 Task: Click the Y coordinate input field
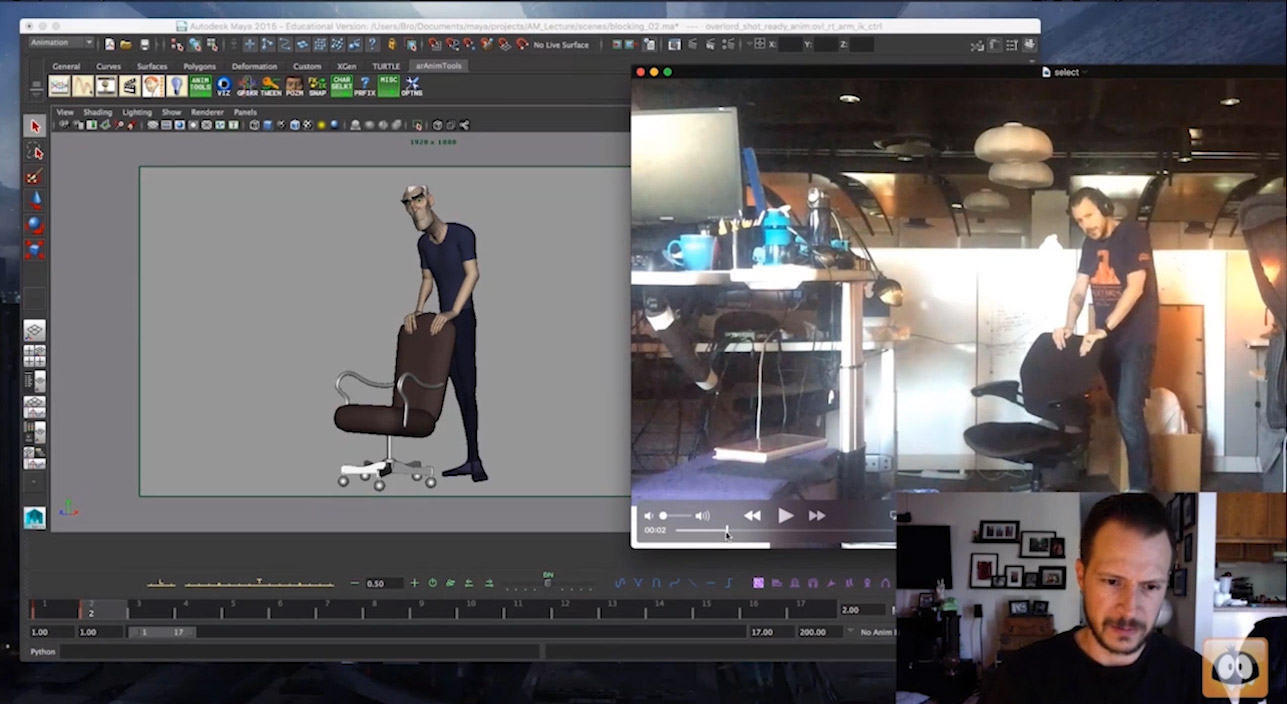point(827,44)
